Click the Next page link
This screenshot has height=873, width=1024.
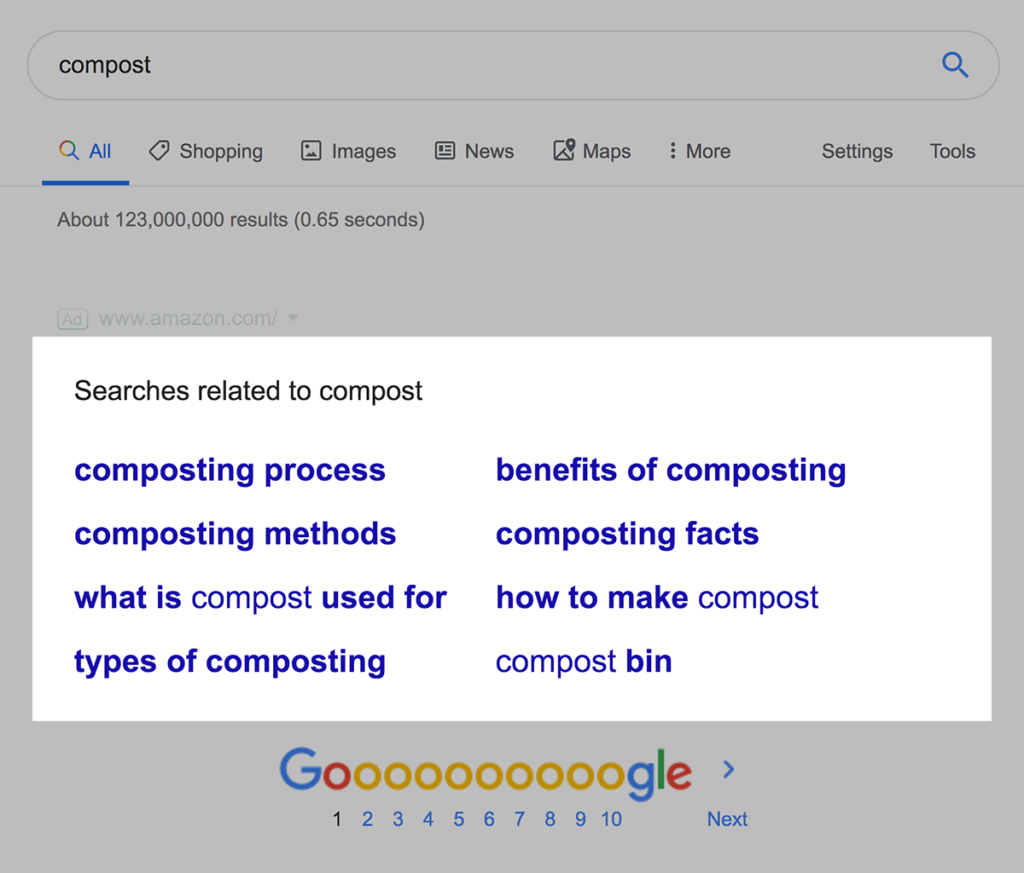[x=727, y=819]
